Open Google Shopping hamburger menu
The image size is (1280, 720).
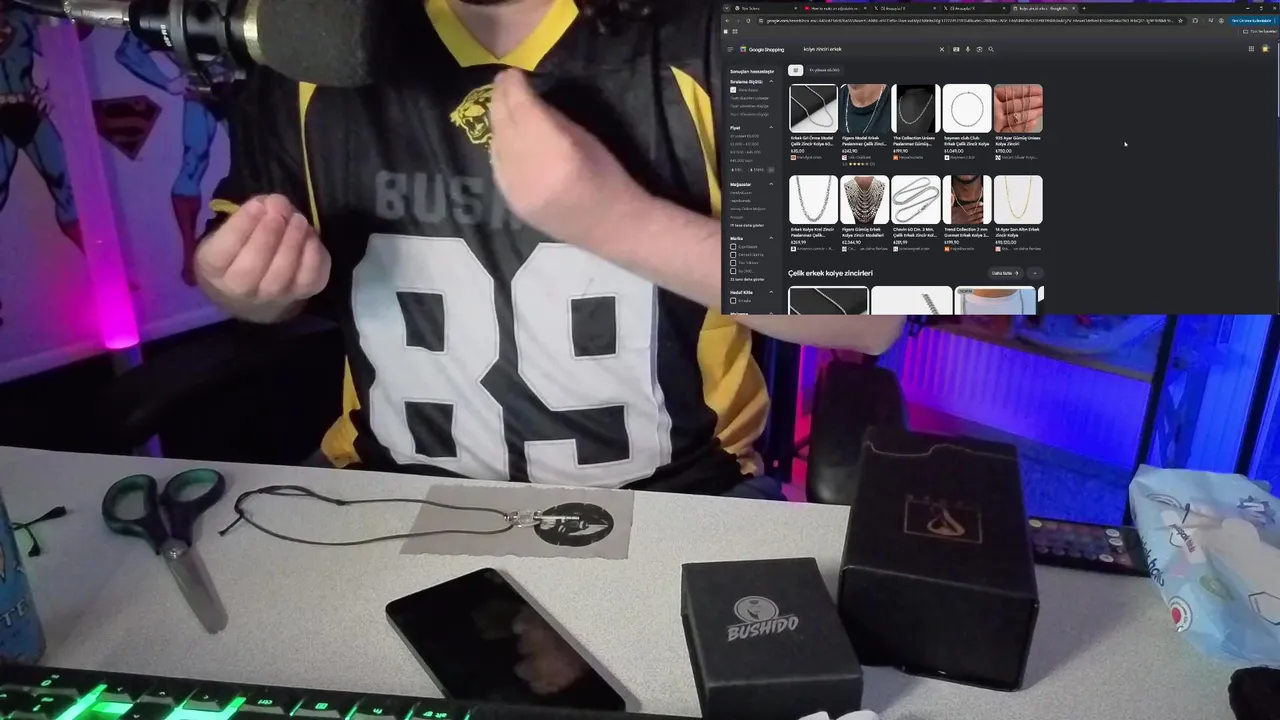730,49
